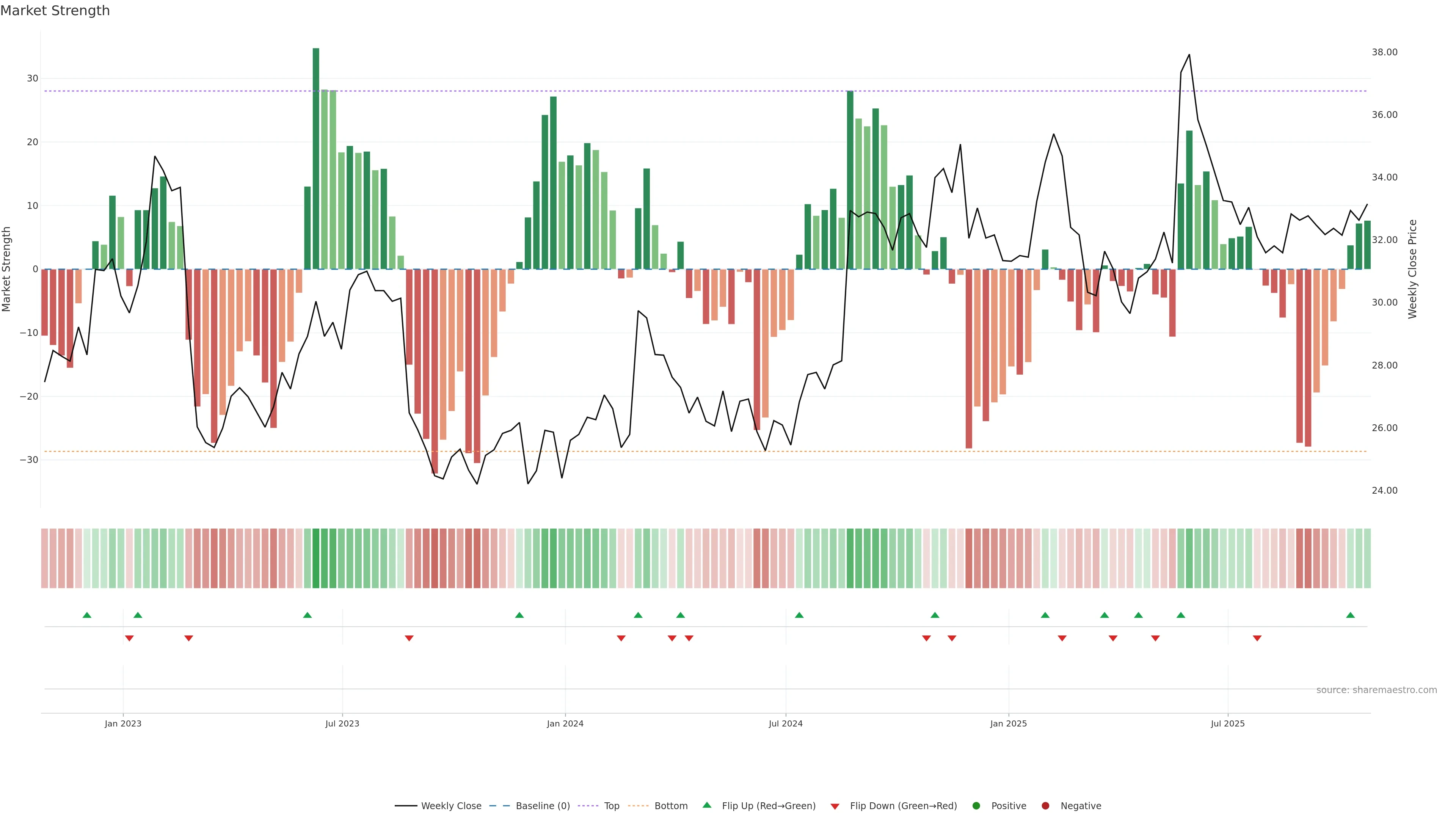The image size is (1456, 819).
Task: Click the darkest green heatmap strip cell
Action: (x=316, y=559)
